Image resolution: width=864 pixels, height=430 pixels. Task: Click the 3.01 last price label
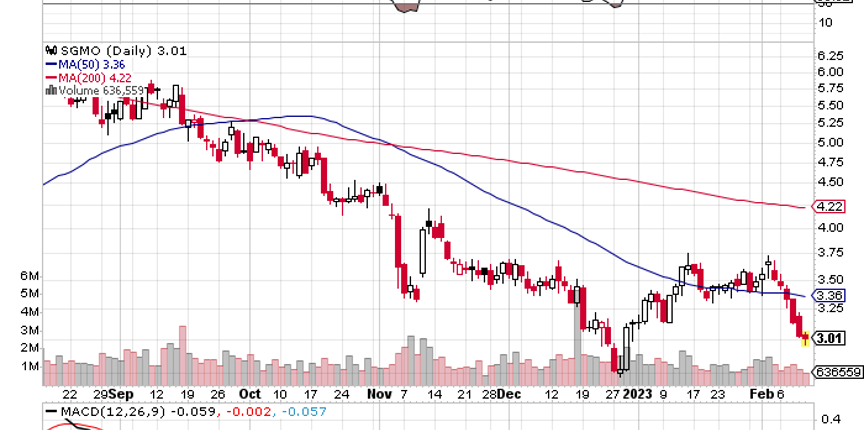click(x=829, y=338)
